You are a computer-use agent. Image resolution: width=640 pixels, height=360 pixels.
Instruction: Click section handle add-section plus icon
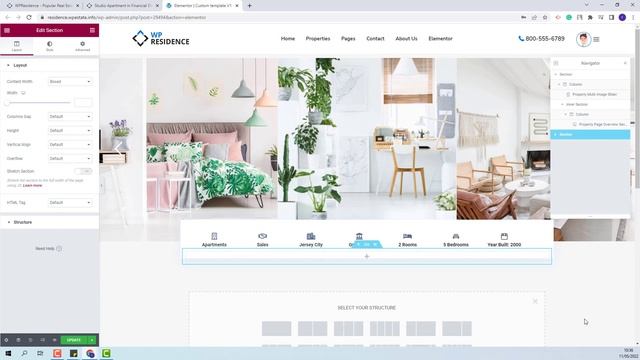(x=358, y=244)
